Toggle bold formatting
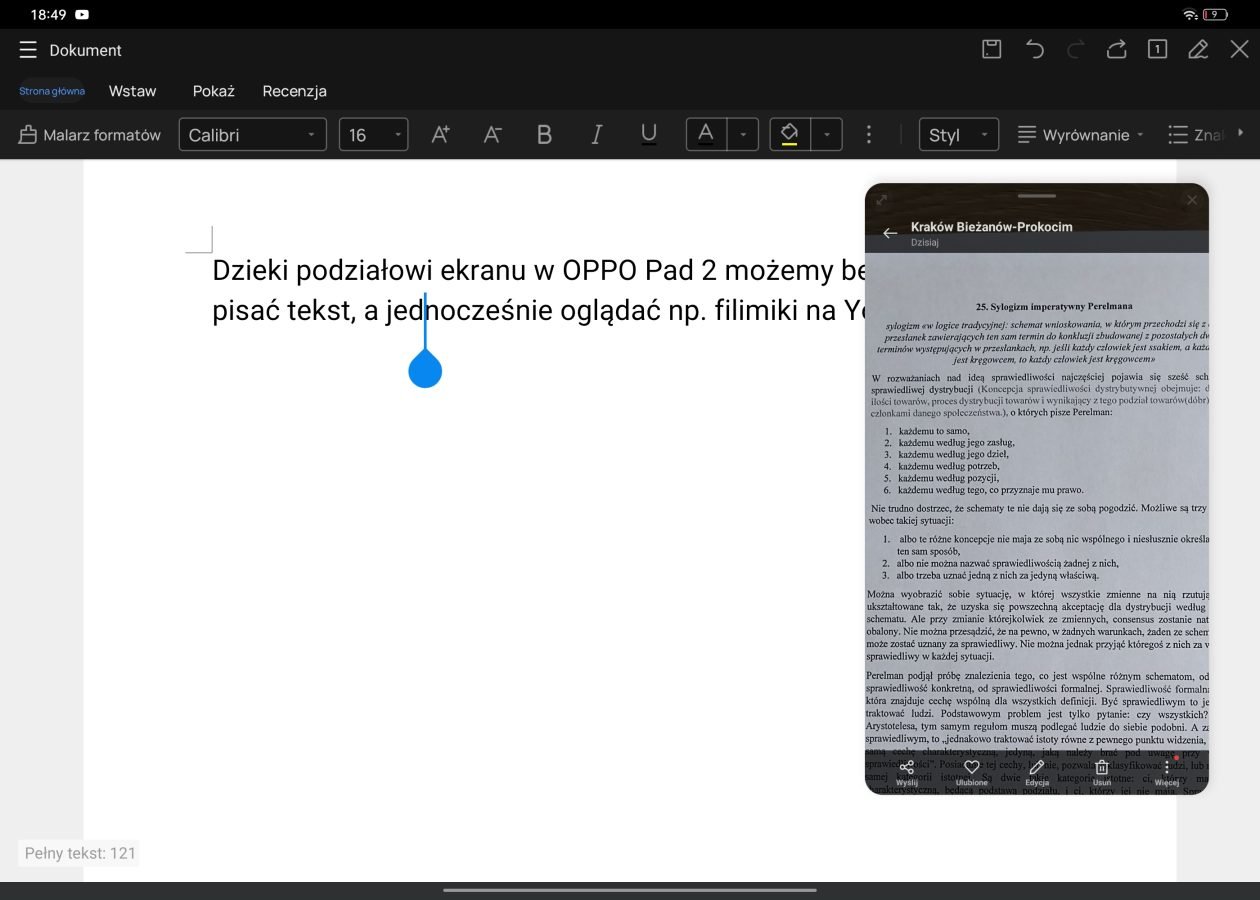The width and height of the screenshot is (1260, 900). [544, 135]
